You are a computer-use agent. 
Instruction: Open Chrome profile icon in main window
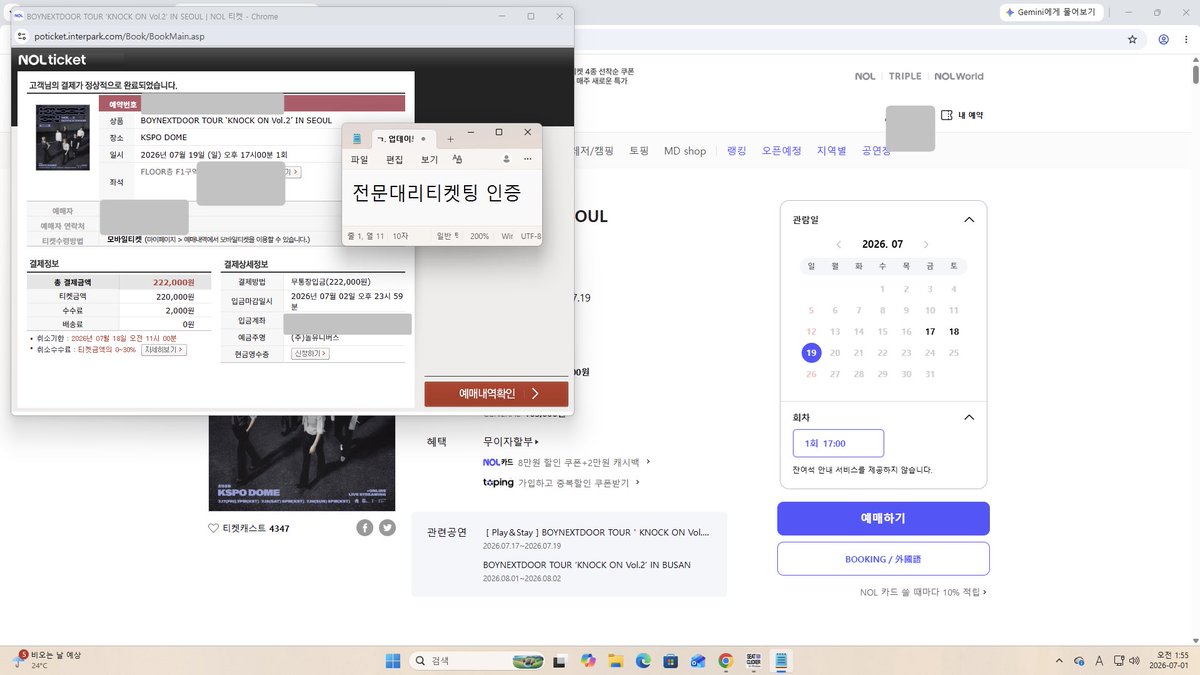click(x=1164, y=40)
